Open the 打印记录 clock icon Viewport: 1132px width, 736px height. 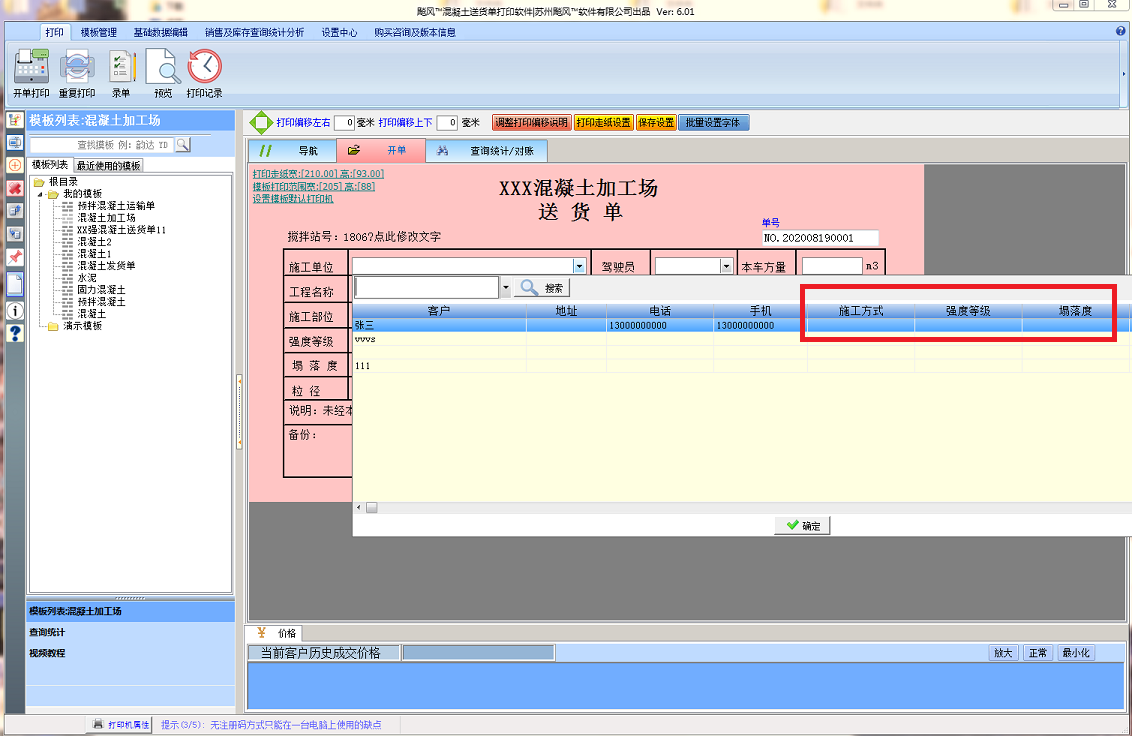[x=205, y=68]
